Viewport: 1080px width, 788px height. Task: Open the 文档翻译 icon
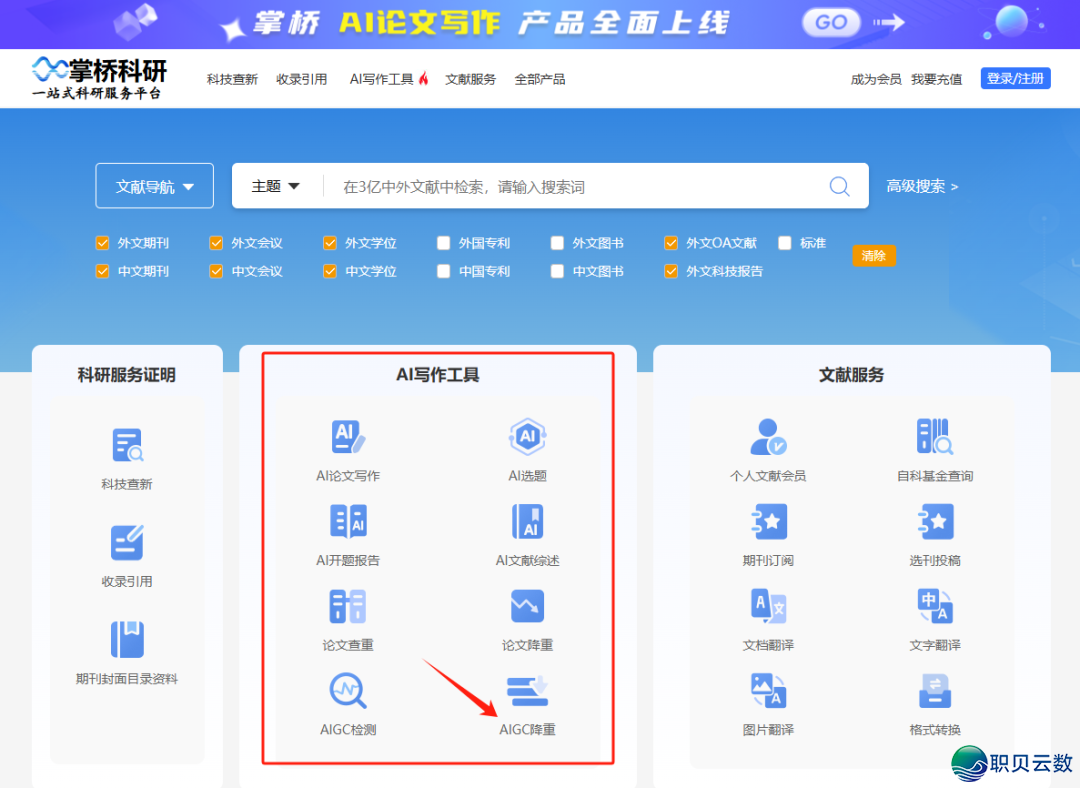pyautogui.click(x=768, y=607)
